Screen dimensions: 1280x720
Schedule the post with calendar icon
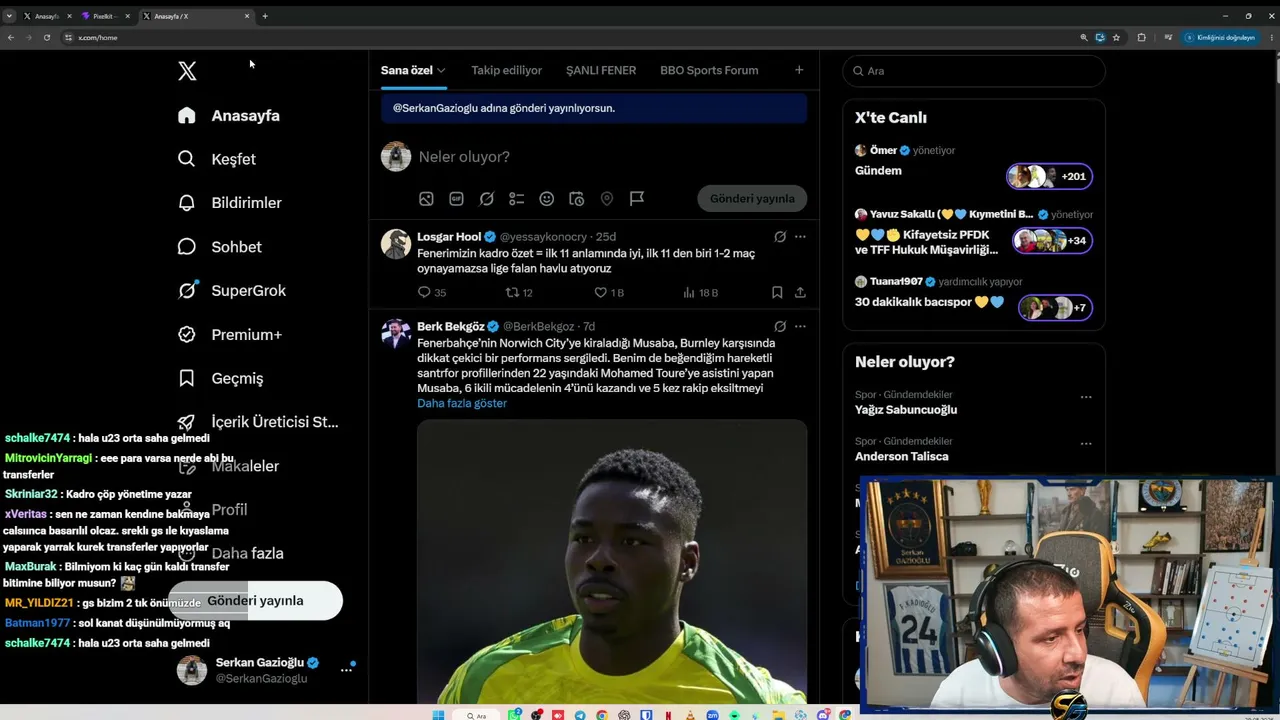pos(577,199)
